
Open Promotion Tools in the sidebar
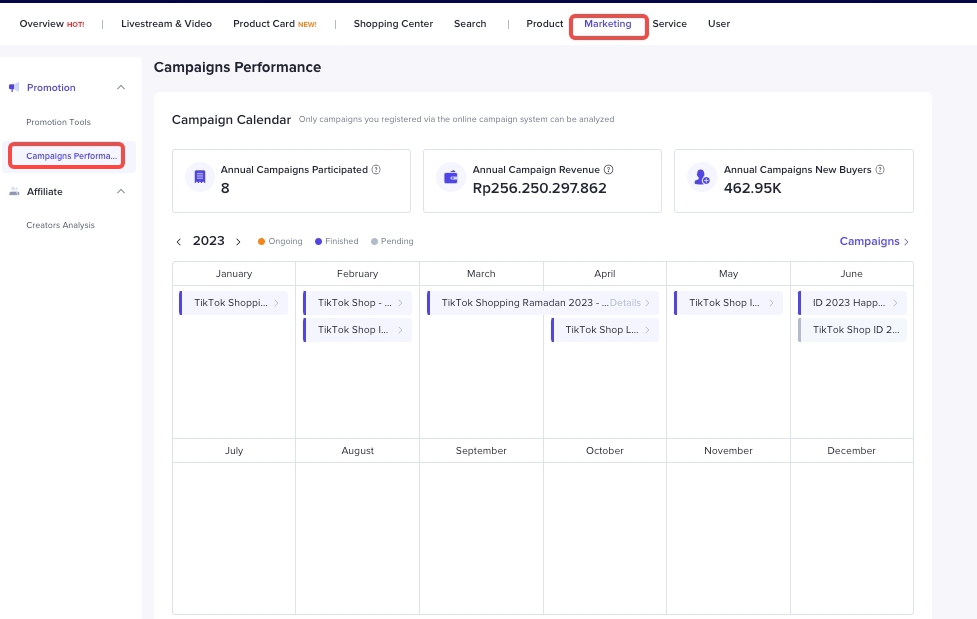58,122
